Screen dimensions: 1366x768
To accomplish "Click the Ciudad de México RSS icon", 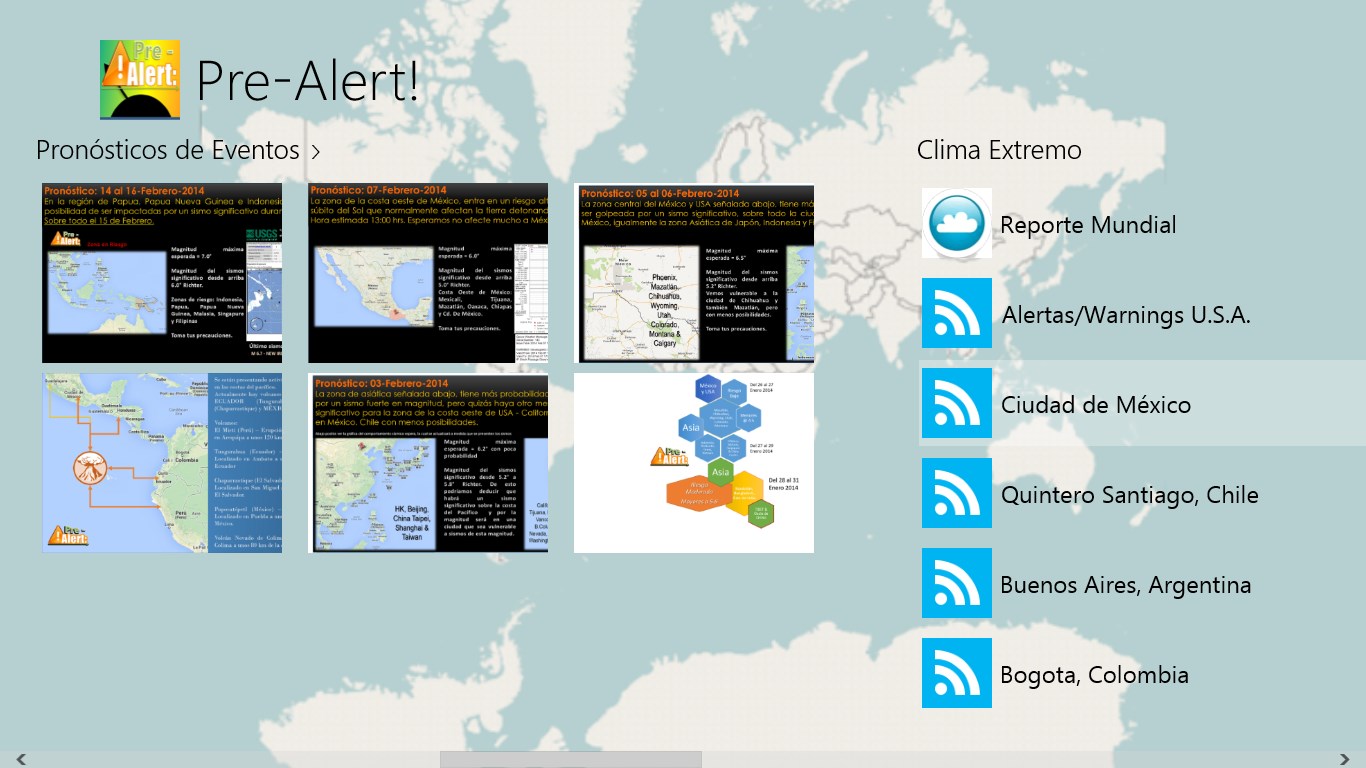I will point(957,403).
